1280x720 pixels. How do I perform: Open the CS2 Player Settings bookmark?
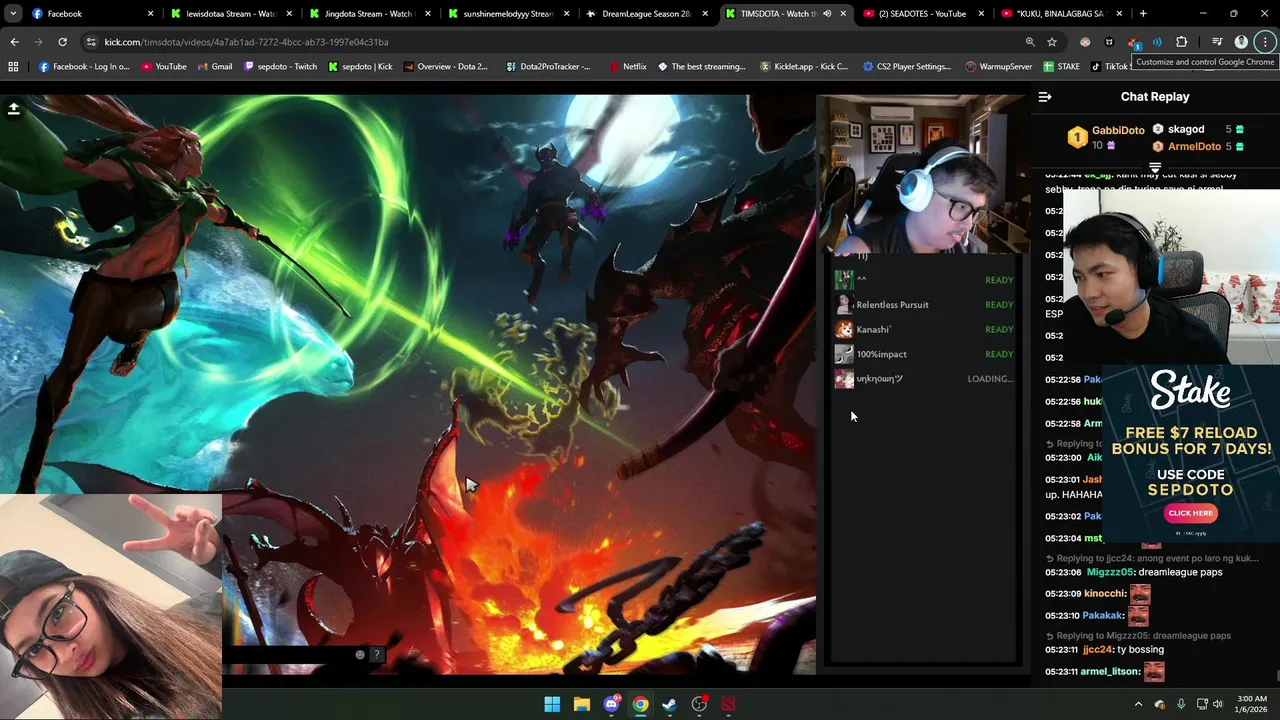pyautogui.click(x=906, y=66)
